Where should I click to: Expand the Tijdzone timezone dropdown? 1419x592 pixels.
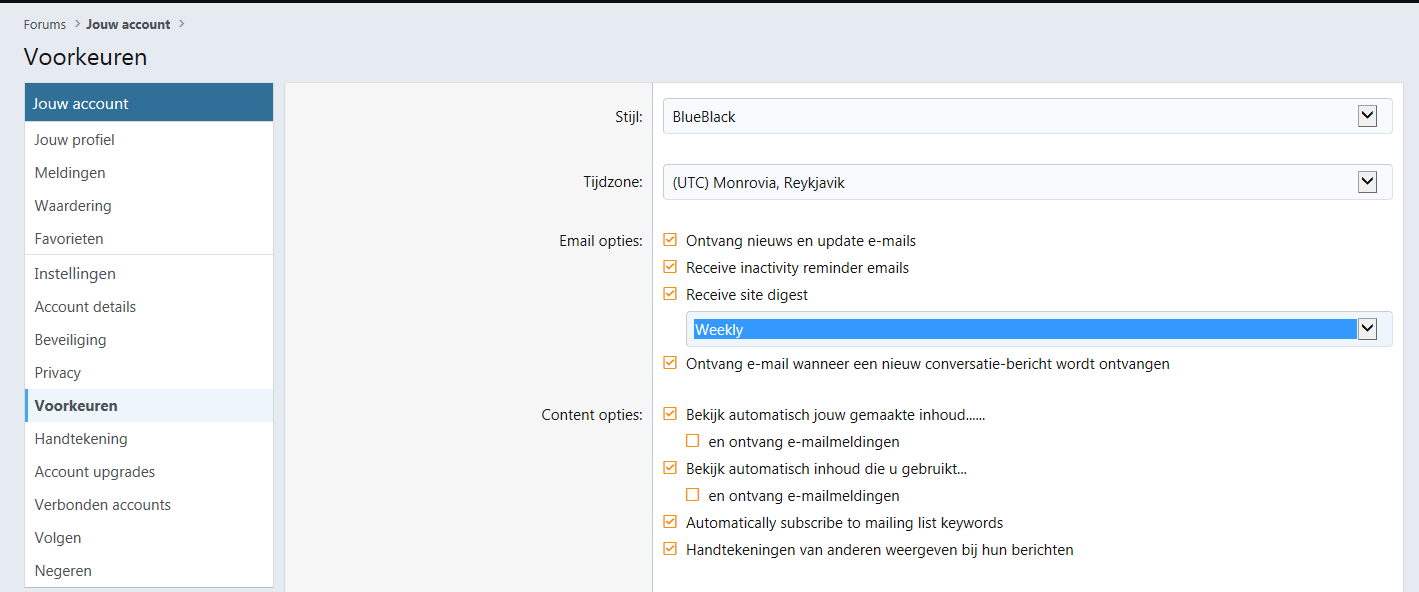tap(1026, 183)
